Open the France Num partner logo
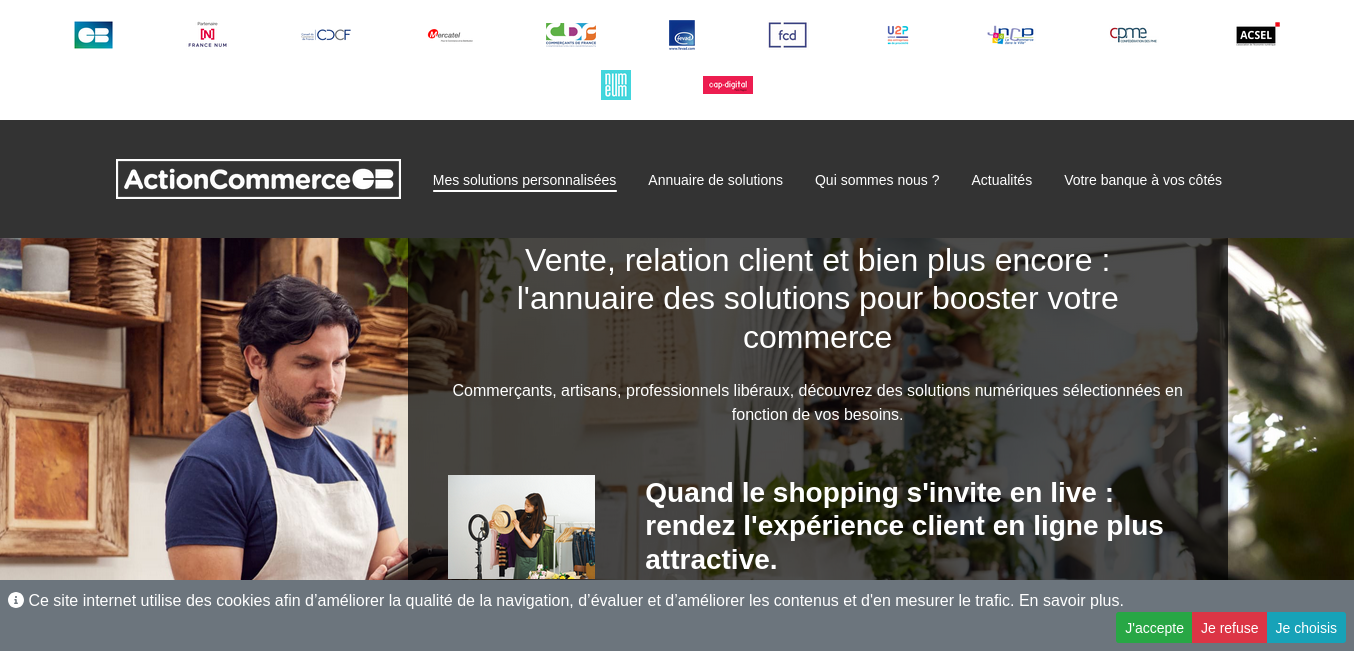The width and height of the screenshot is (1366, 651). (x=207, y=35)
